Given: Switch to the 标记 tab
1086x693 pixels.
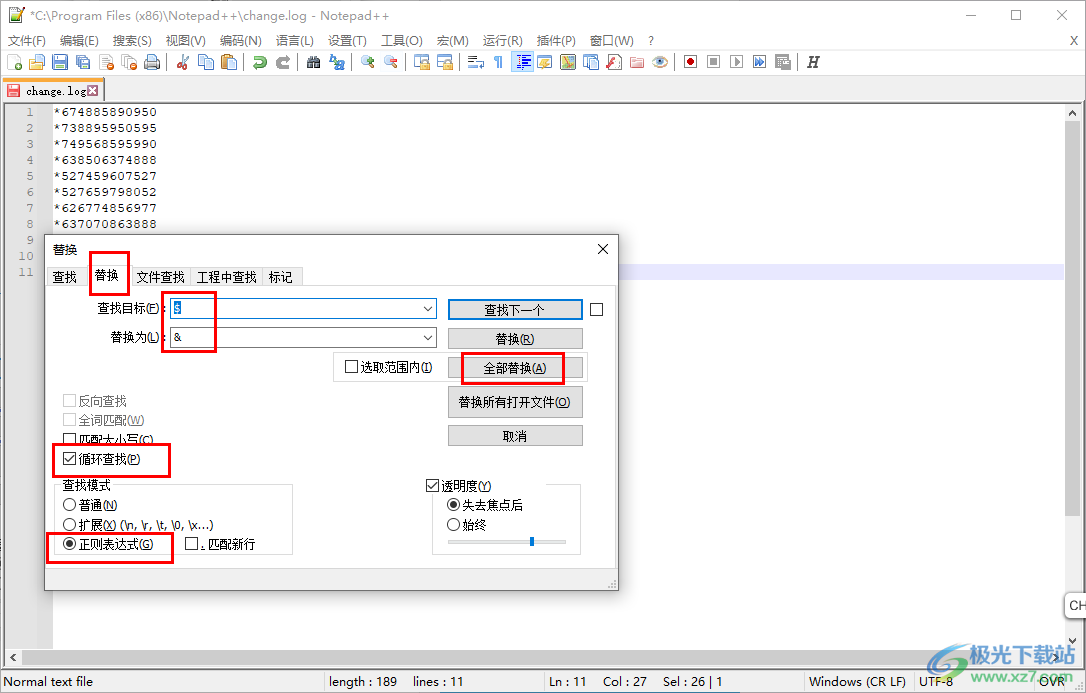Looking at the screenshot, I should pyautogui.click(x=281, y=277).
